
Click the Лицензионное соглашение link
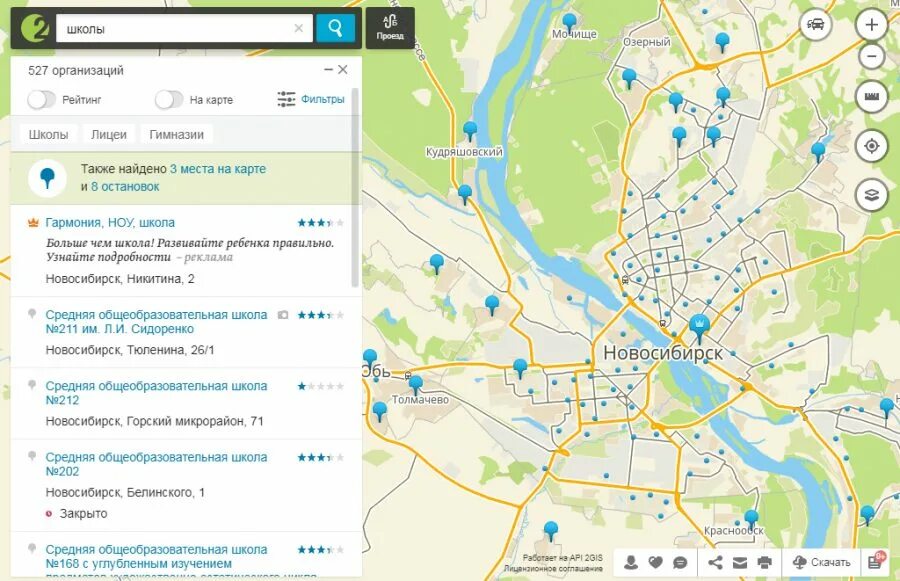pos(553,568)
